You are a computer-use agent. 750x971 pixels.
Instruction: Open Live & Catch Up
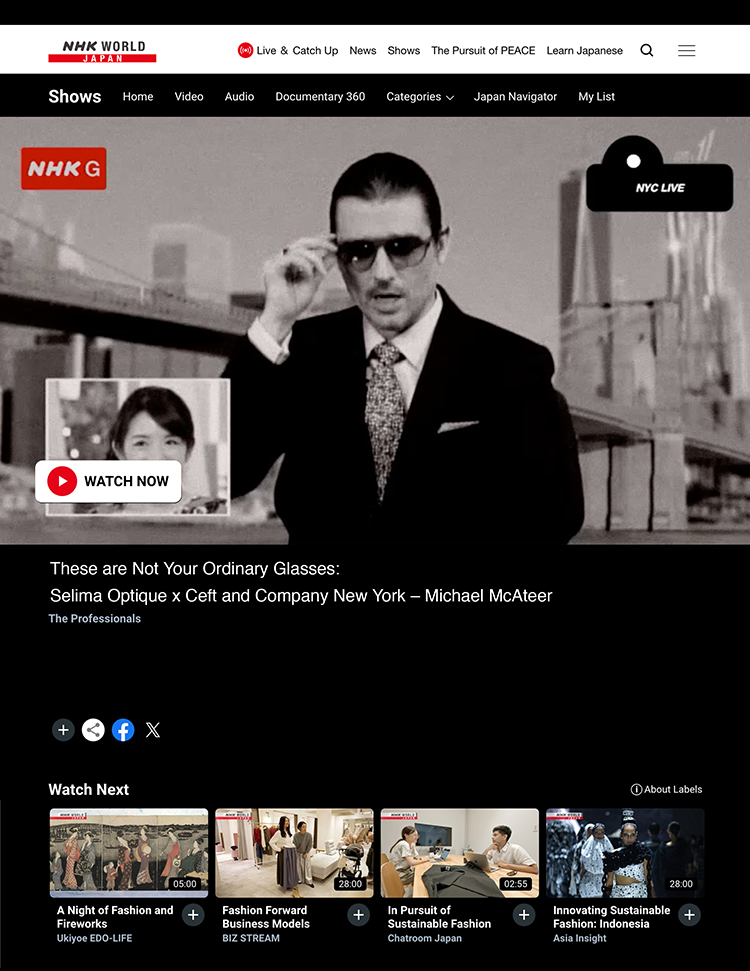point(288,50)
